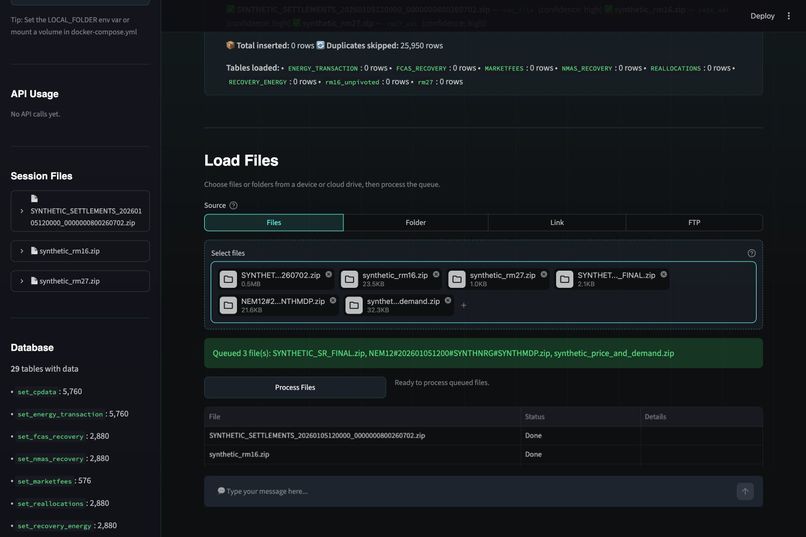Click folder icon of SYNTHET..._FINAL.zip chip
This screenshot has width=806, height=537.
(x=564, y=279)
